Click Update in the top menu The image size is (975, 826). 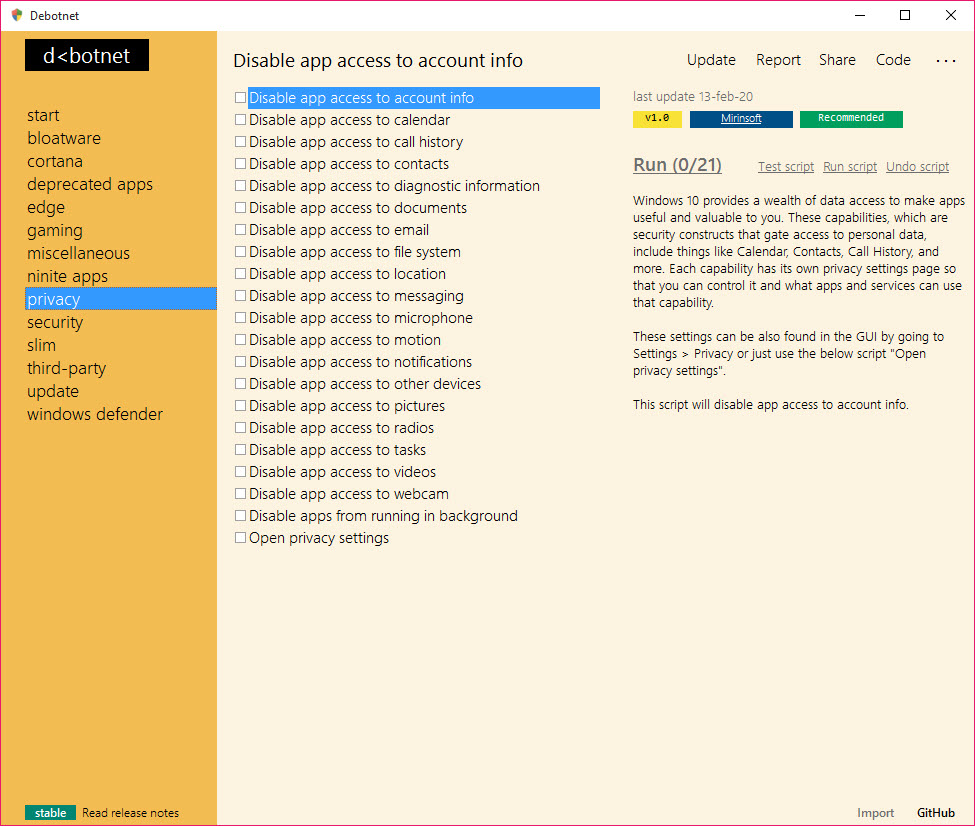pyautogui.click(x=711, y=60)
